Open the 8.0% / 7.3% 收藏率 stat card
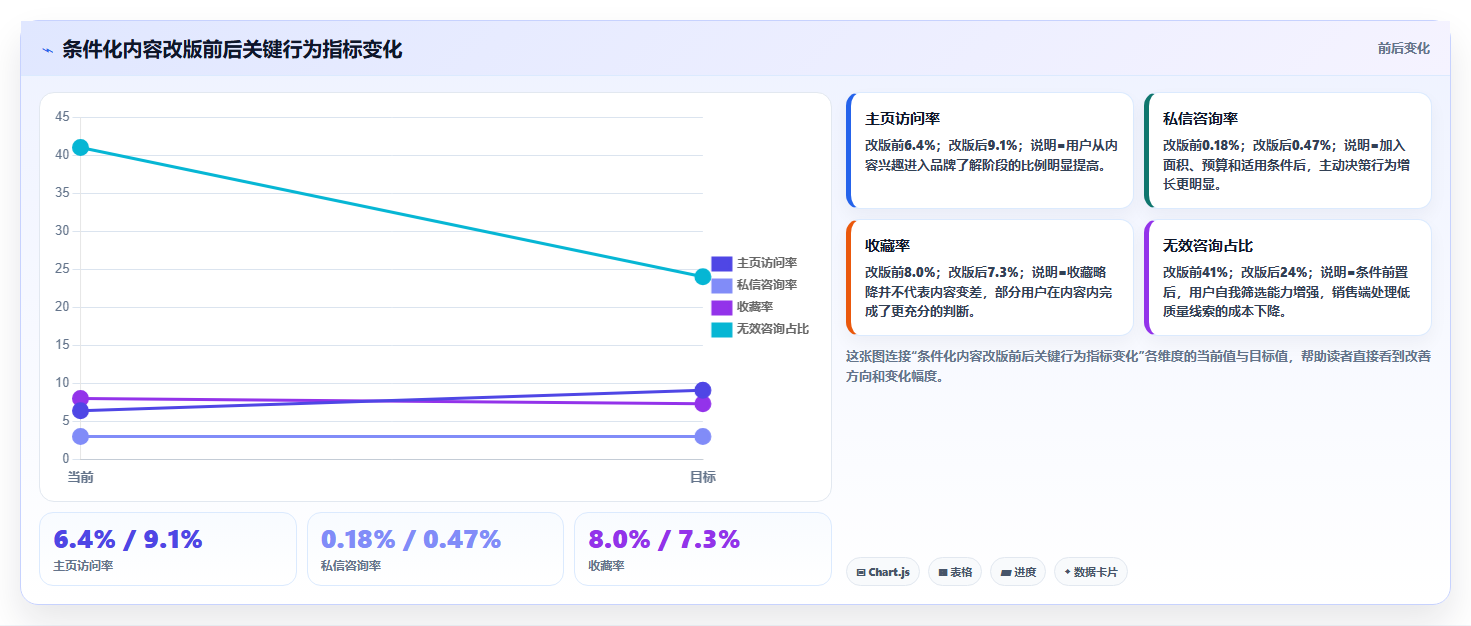Image resolution: width=1471 pixels, height=626 pixels. [x=703, y=549]
